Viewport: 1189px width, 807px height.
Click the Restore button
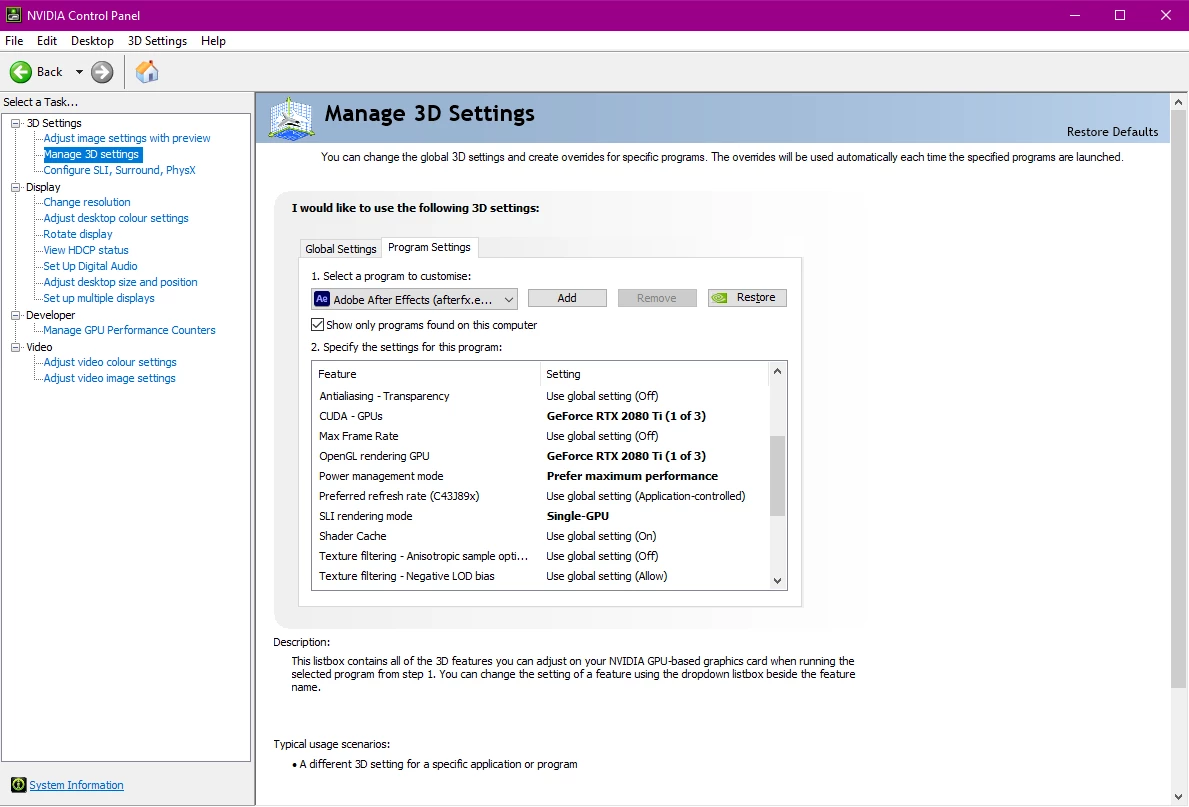[747, 298]
